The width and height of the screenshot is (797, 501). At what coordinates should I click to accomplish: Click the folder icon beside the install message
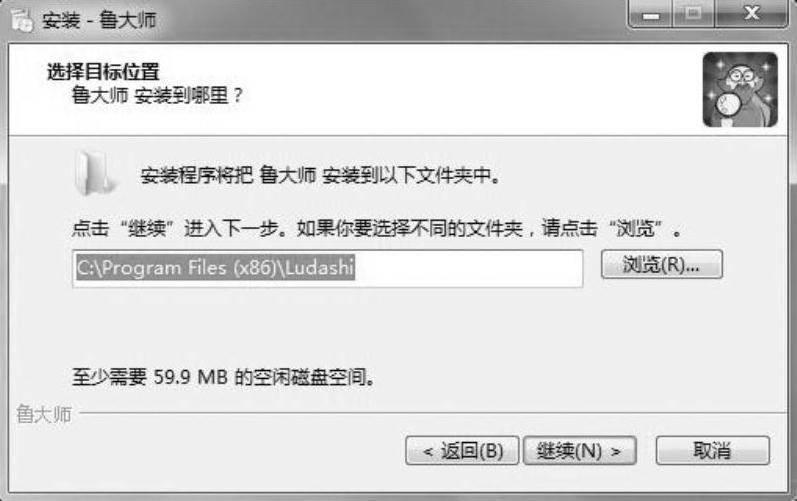coord(95,174)
